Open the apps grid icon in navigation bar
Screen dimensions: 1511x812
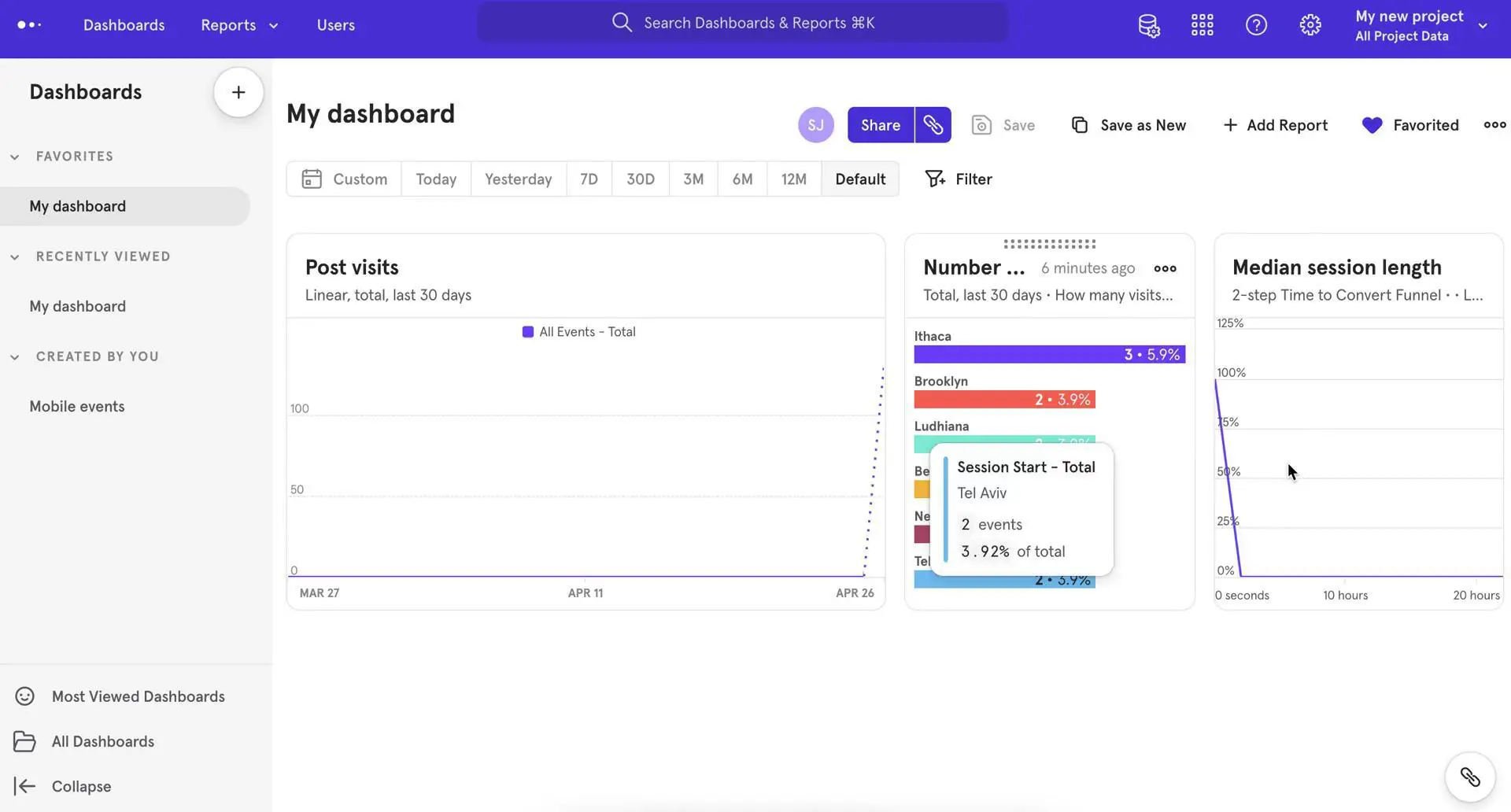[1202, 24]
